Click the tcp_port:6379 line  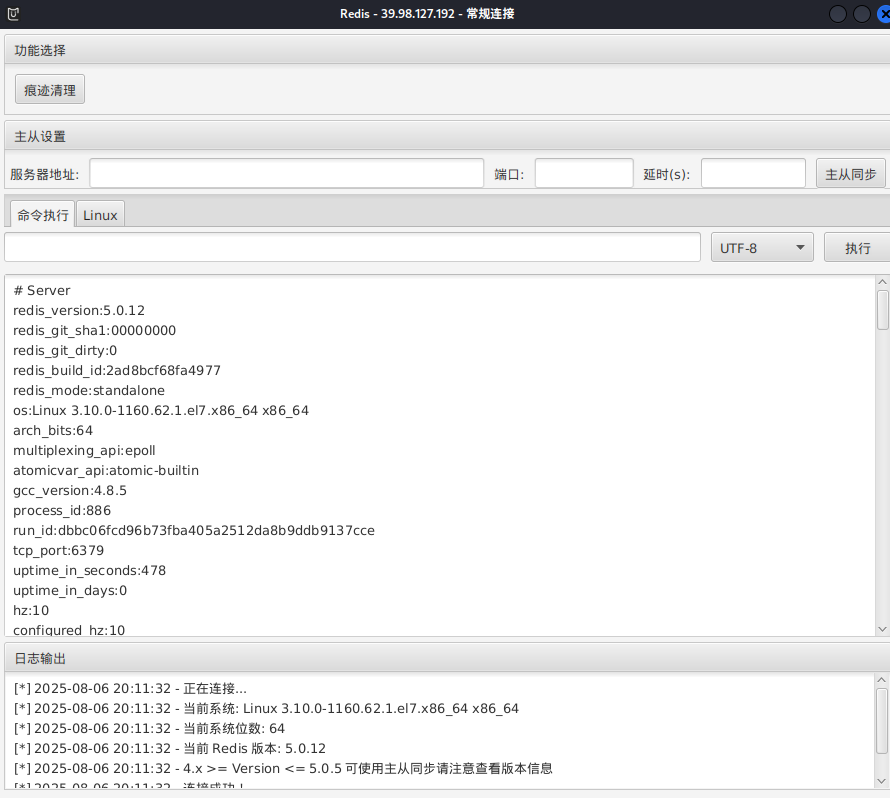[58, 550]
